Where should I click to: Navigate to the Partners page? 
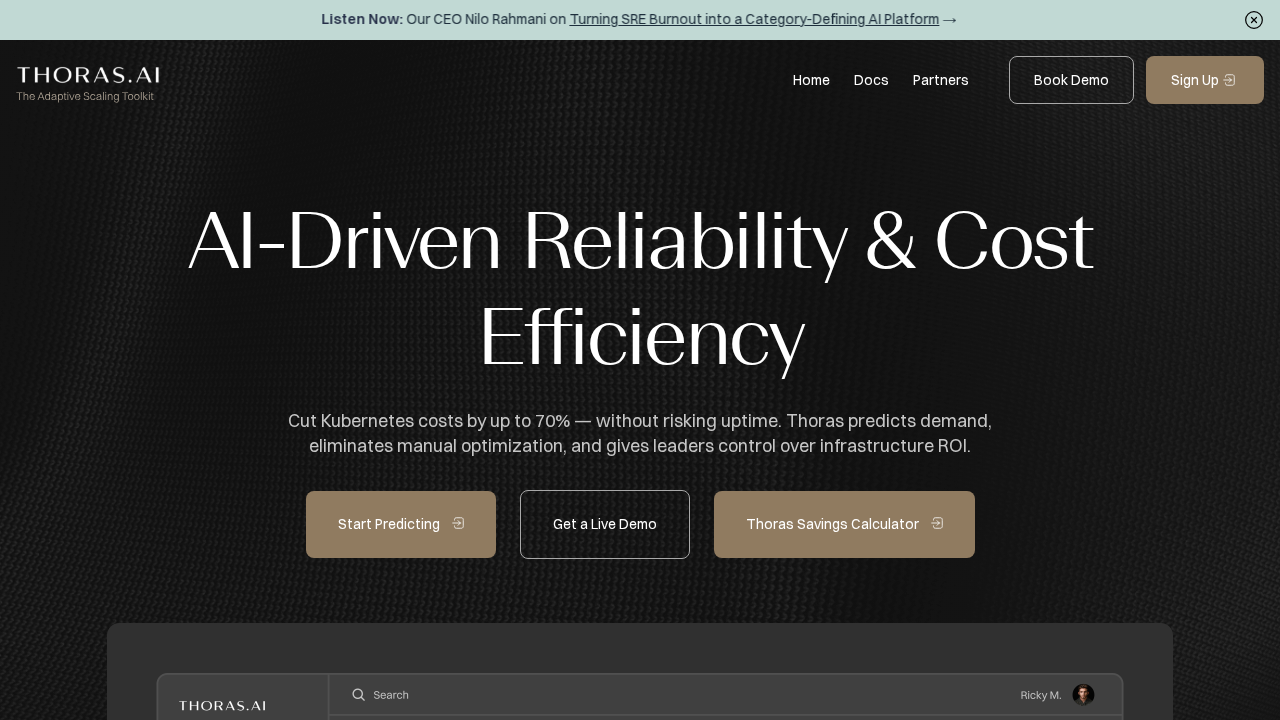pos(940,80)
